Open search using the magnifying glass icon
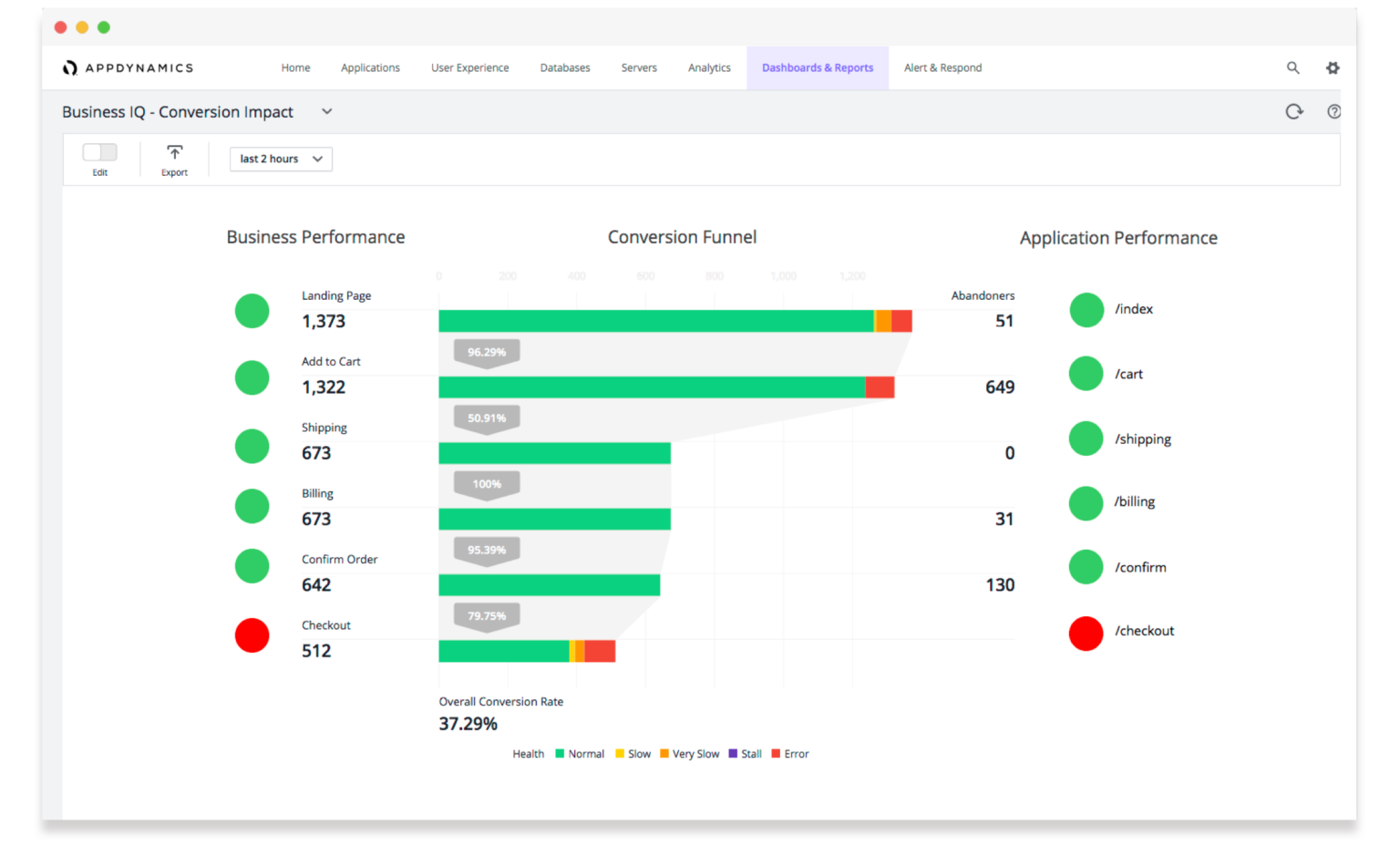The image size is (1400, 856). pos(1293,67)
